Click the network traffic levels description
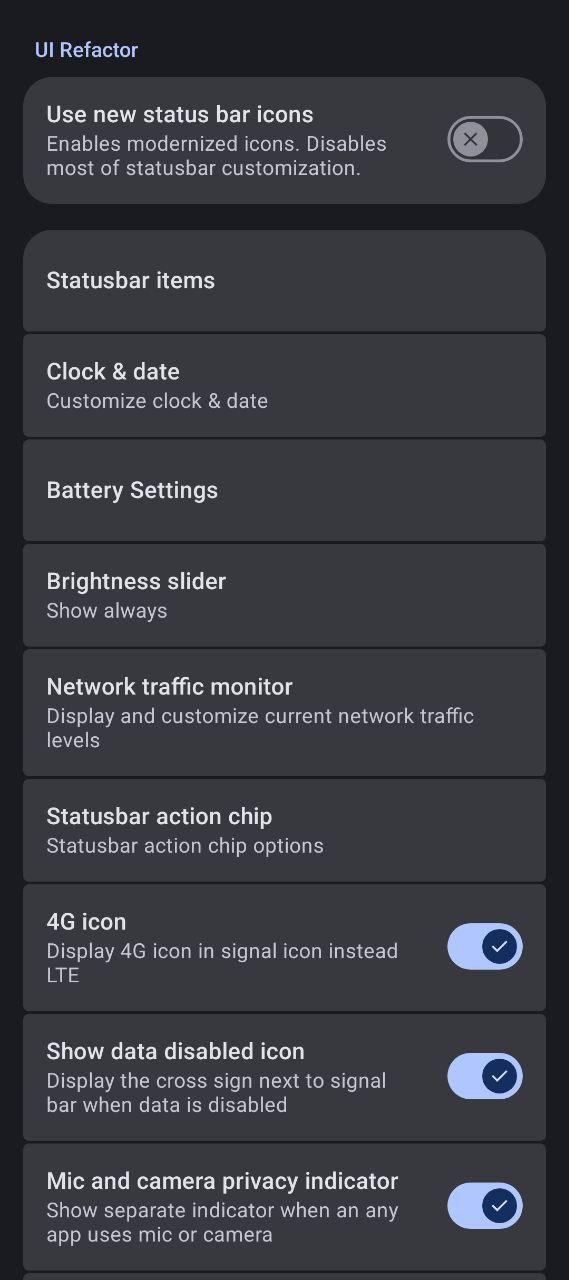569x1280 pixels. [x=260, y=728]
